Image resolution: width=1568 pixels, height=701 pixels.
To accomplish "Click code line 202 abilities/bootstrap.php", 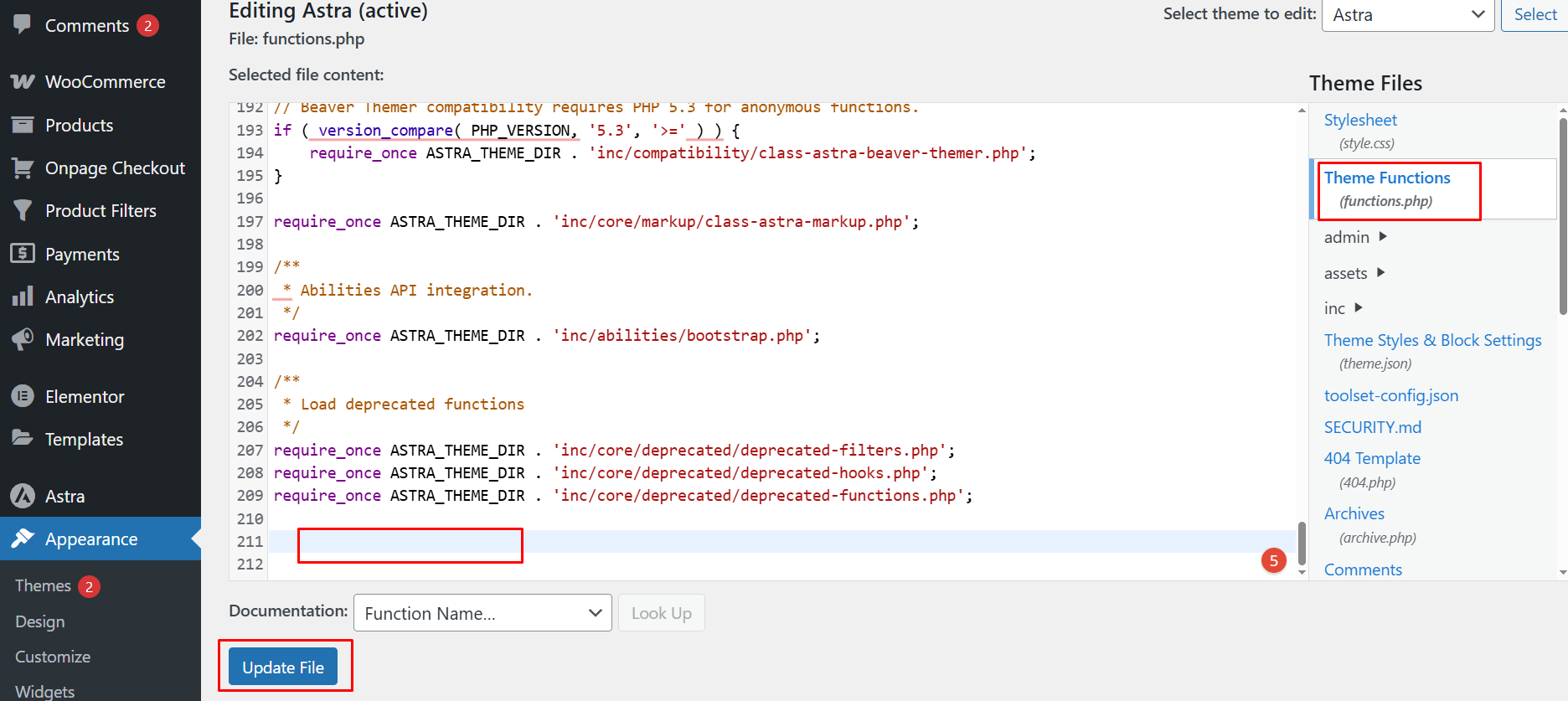I will (547, 336).
